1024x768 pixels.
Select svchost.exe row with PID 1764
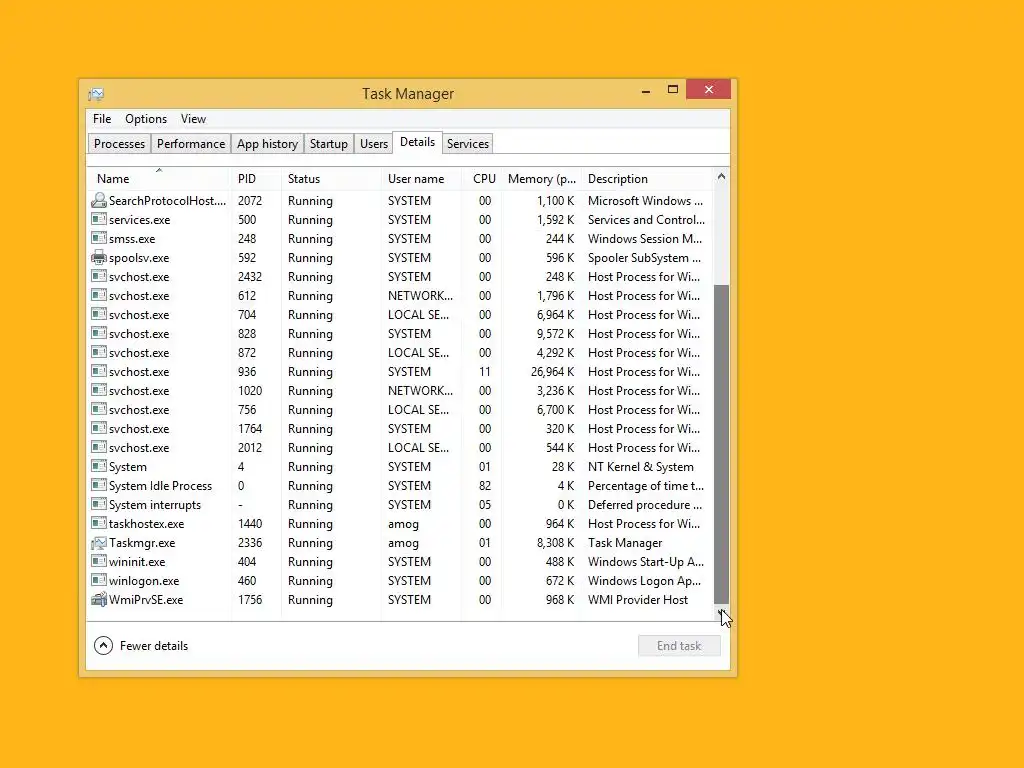click(x=400, y=429)
